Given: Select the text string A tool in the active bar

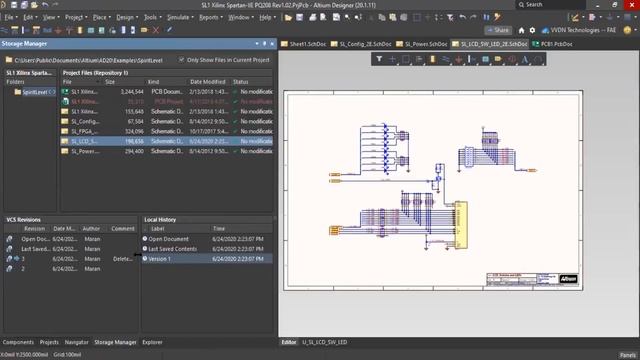Looking at the screenshot, I should point(525,60).
